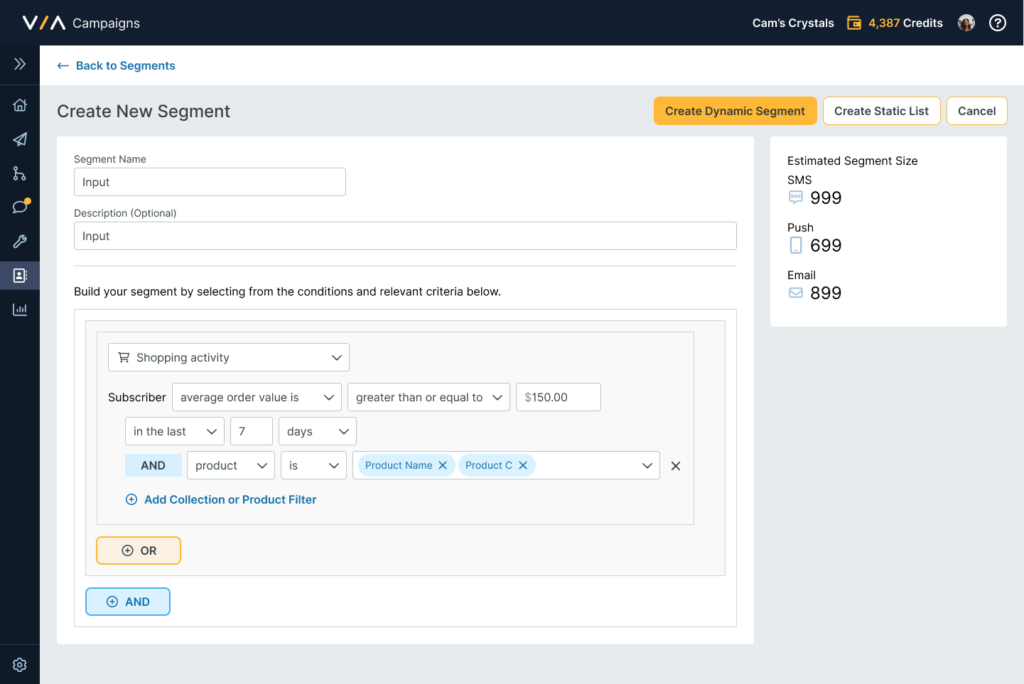1024x684 pixels.
Task: Remove the 'Product Name' tag
Action: tap(443, 465)
